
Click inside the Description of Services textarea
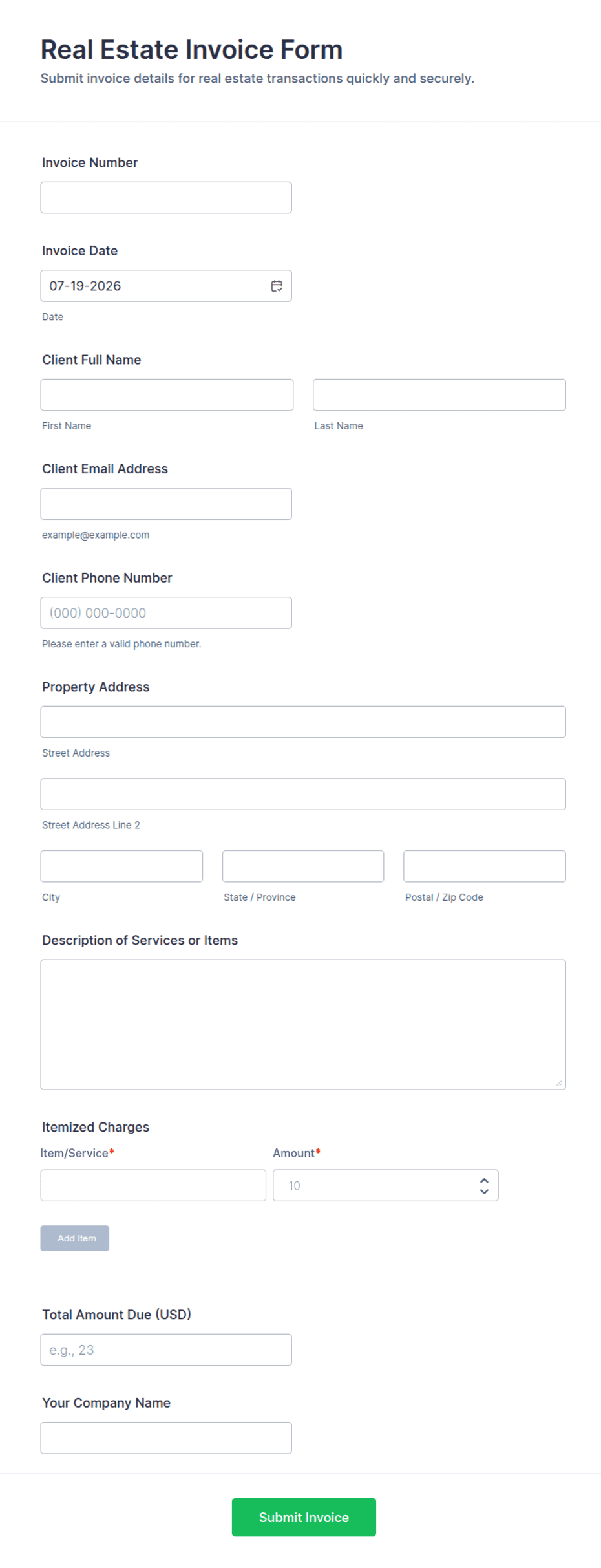[303, 1025]
